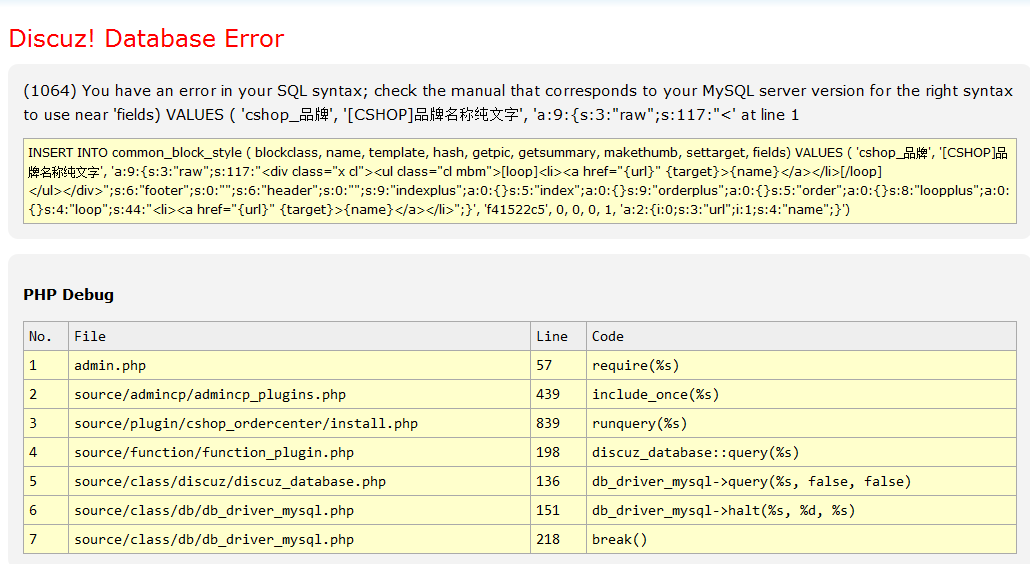This screenshot has height=564, width=1030.
Task: Click the discuz_database::query(%s) code cell
Action: [x=801, y=452]
